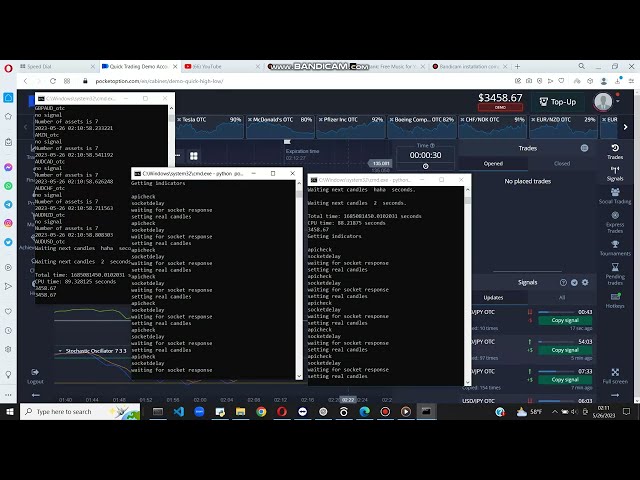Open Trades panel icon in right sidebar
The width and height of the screenshot is (640, 480).
615,148
